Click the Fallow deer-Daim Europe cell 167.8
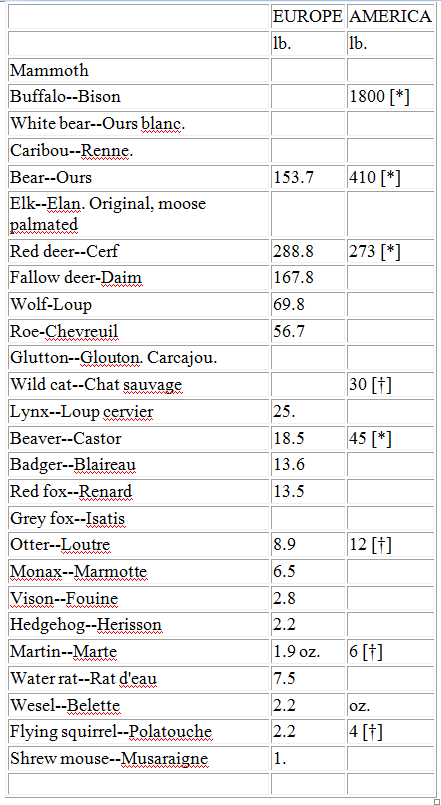This screenshot has width=441, height=805. coord(309,278)
